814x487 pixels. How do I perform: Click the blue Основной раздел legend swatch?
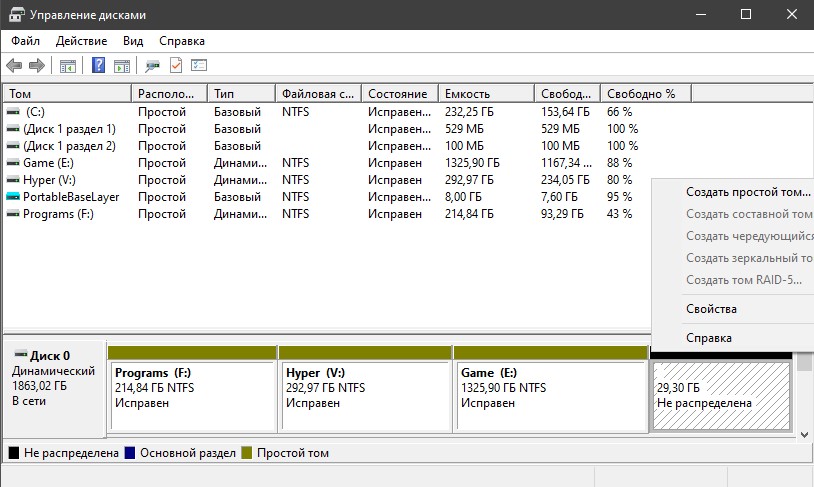[x=130, y=453]
